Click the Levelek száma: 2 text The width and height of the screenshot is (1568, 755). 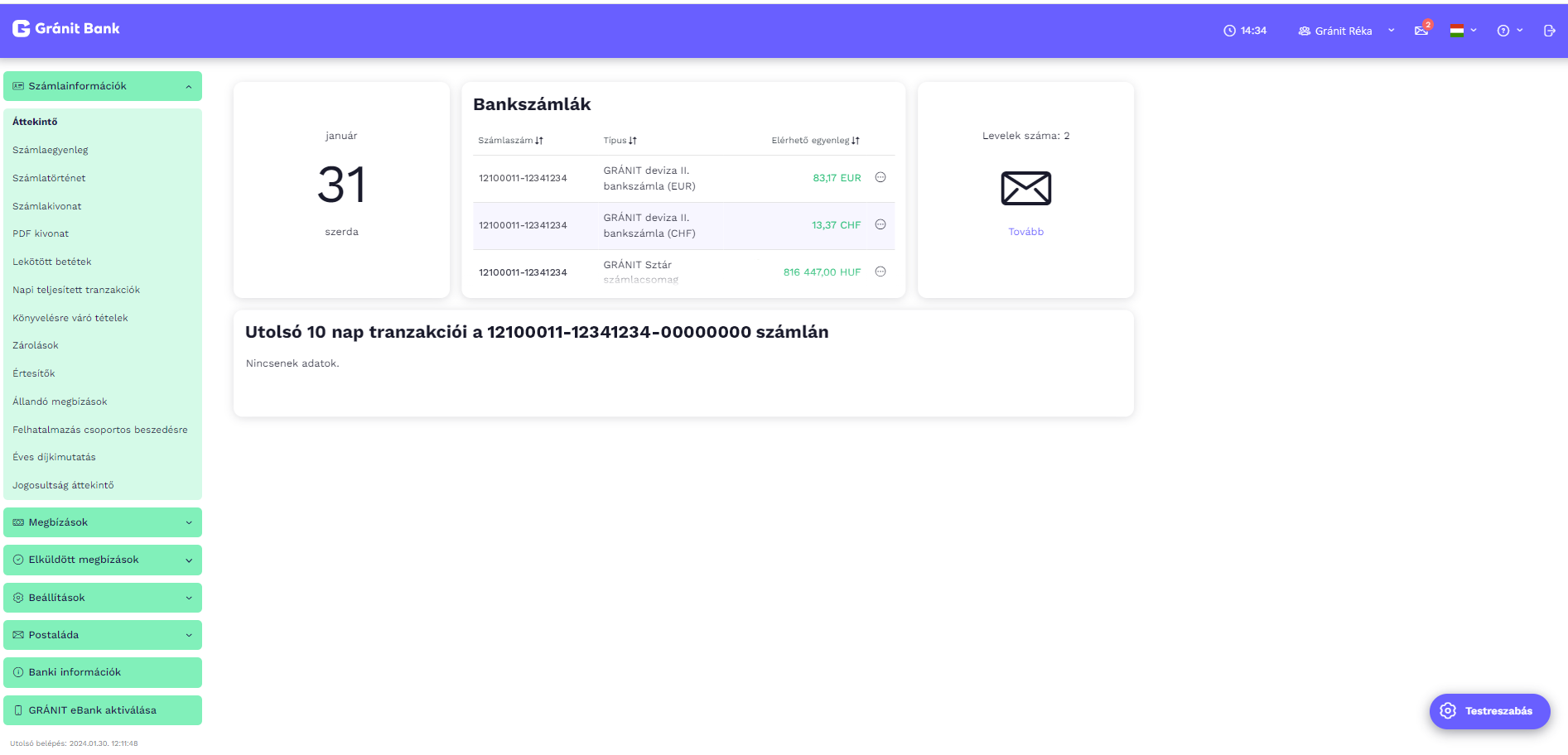[x=1025, y=136]
